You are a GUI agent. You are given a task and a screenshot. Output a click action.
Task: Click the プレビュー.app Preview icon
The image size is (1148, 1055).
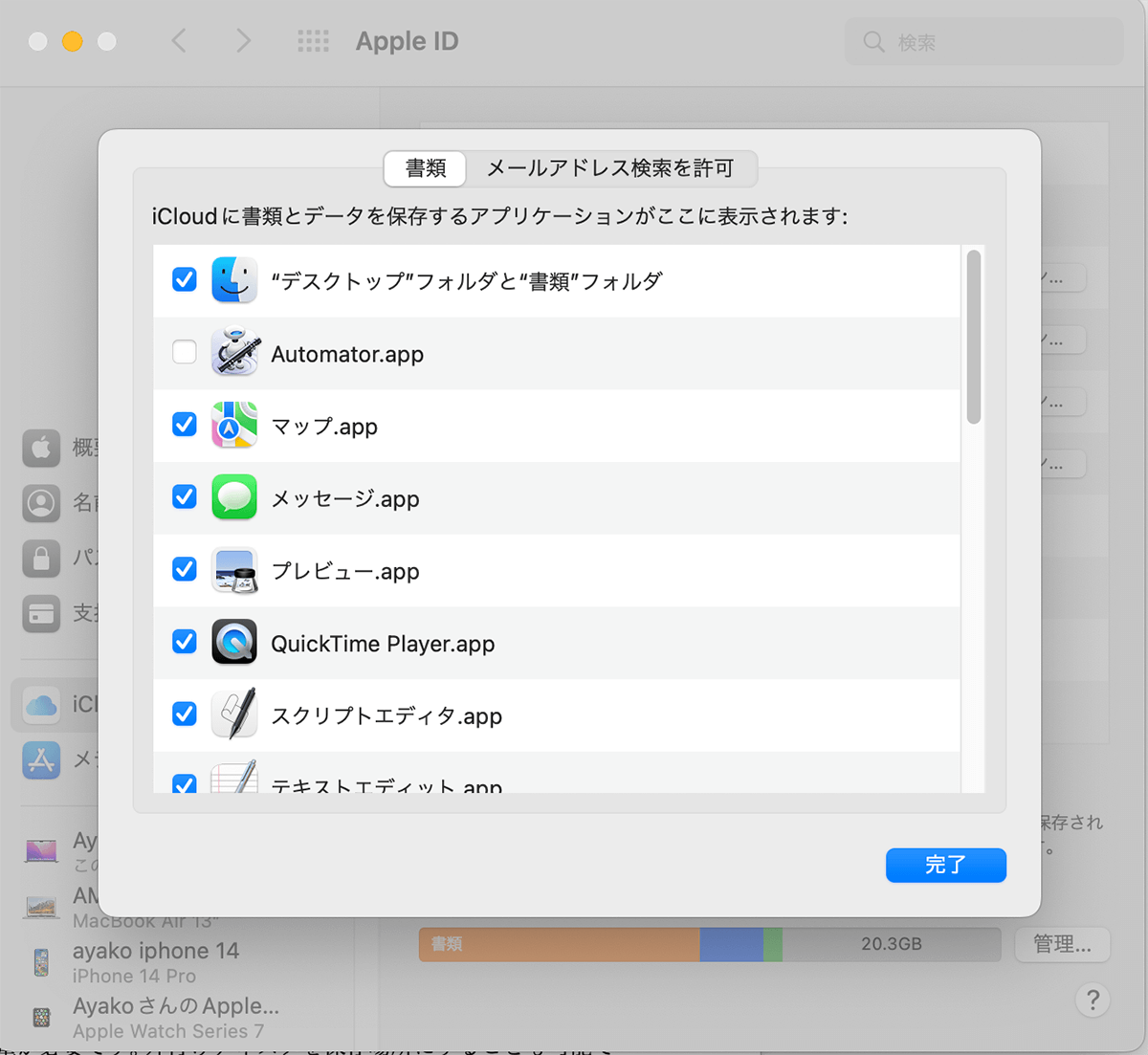click(234, 570)
